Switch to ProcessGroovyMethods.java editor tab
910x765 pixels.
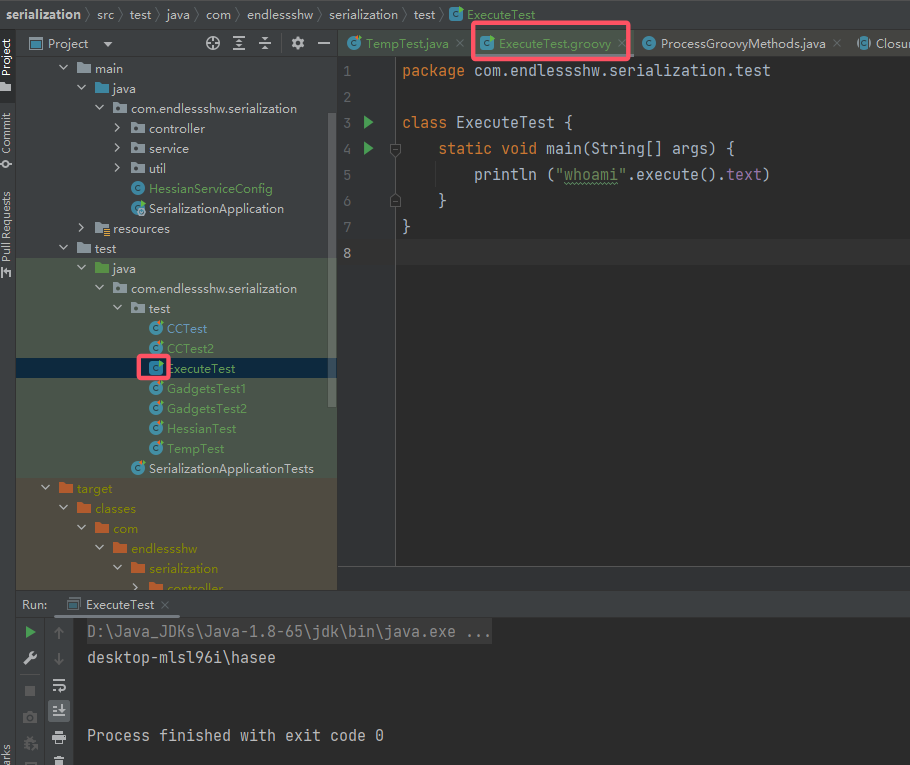coord(742,44)
